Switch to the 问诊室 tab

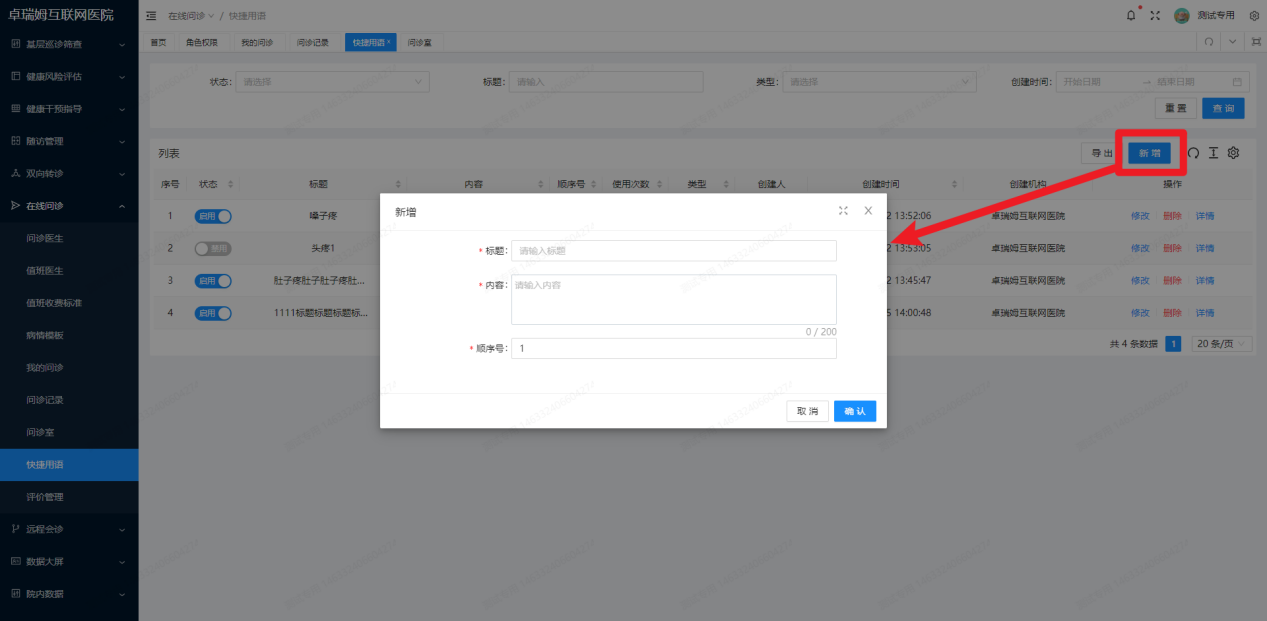[x=420, y=42]
